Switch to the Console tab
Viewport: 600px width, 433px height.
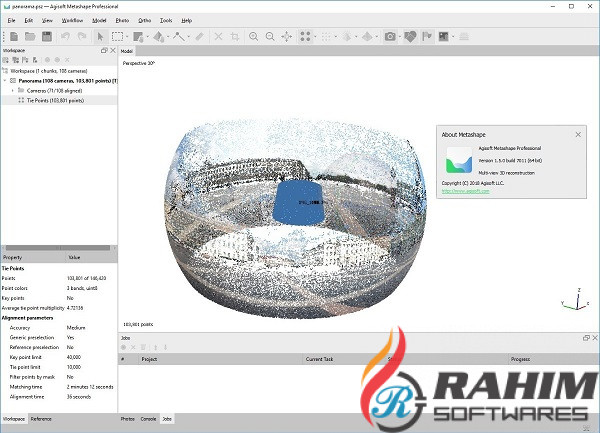tap(148, 419)
